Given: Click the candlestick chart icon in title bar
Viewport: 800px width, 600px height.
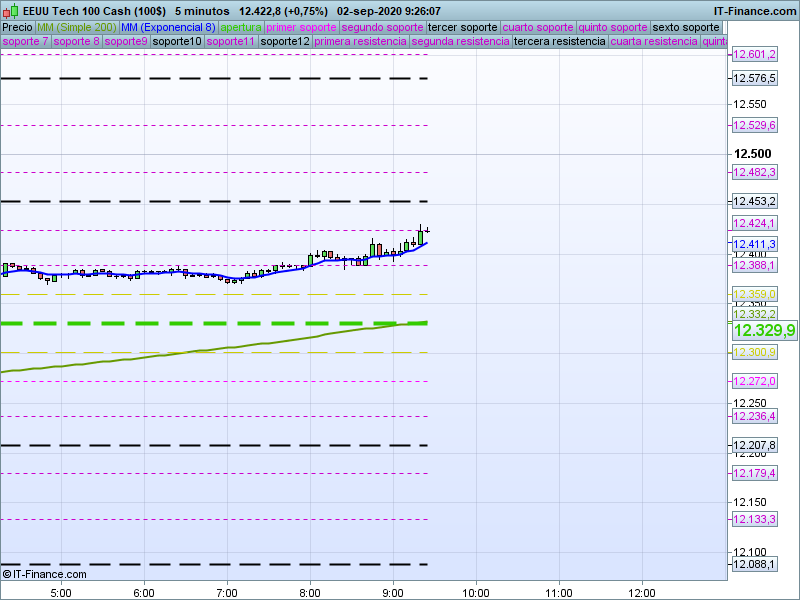Looking at the screenshot, I should point(8,11).
